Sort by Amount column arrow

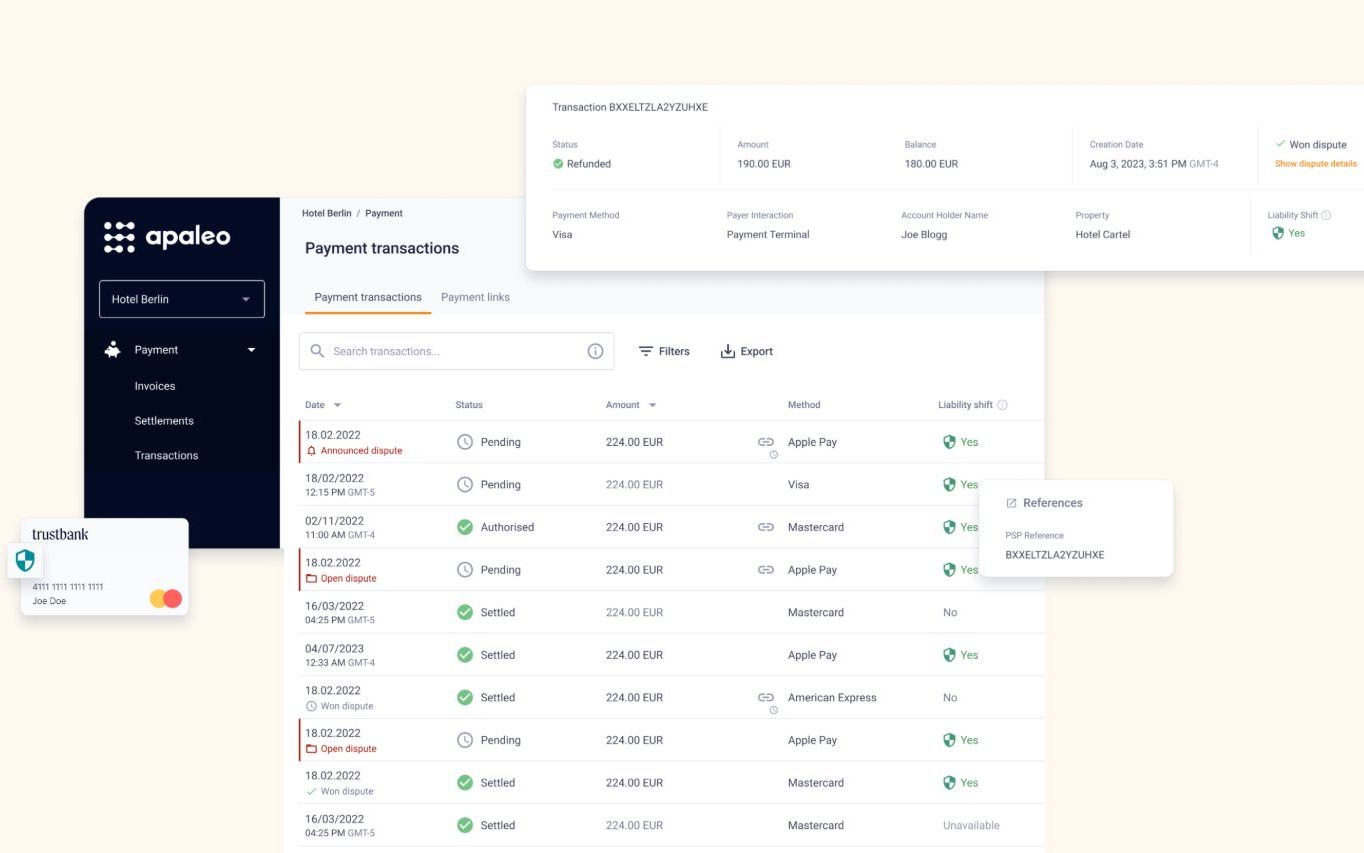coord(653,405)
